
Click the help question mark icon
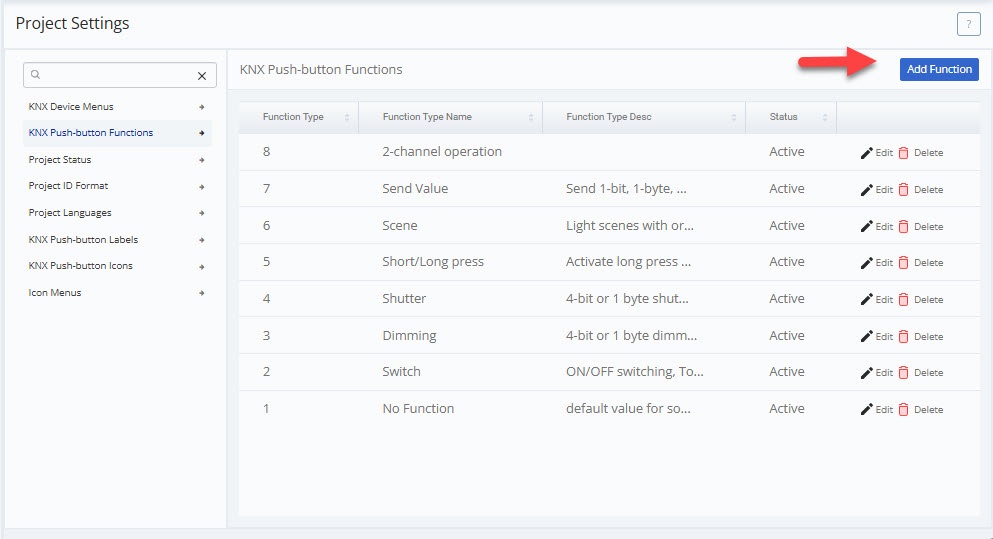pos(968,24)
